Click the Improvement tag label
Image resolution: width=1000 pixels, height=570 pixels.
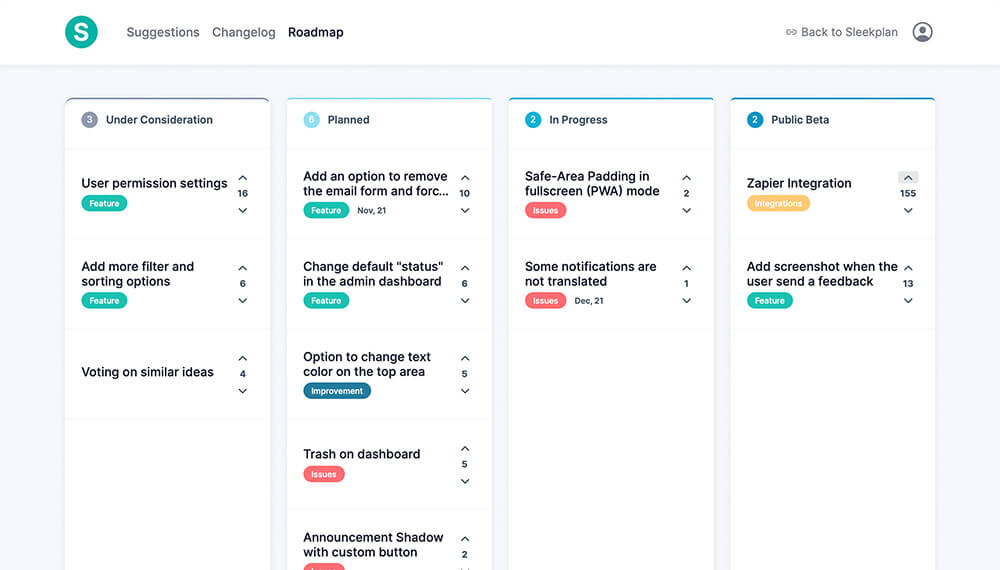pyautogui.click(x=337, y=391)
